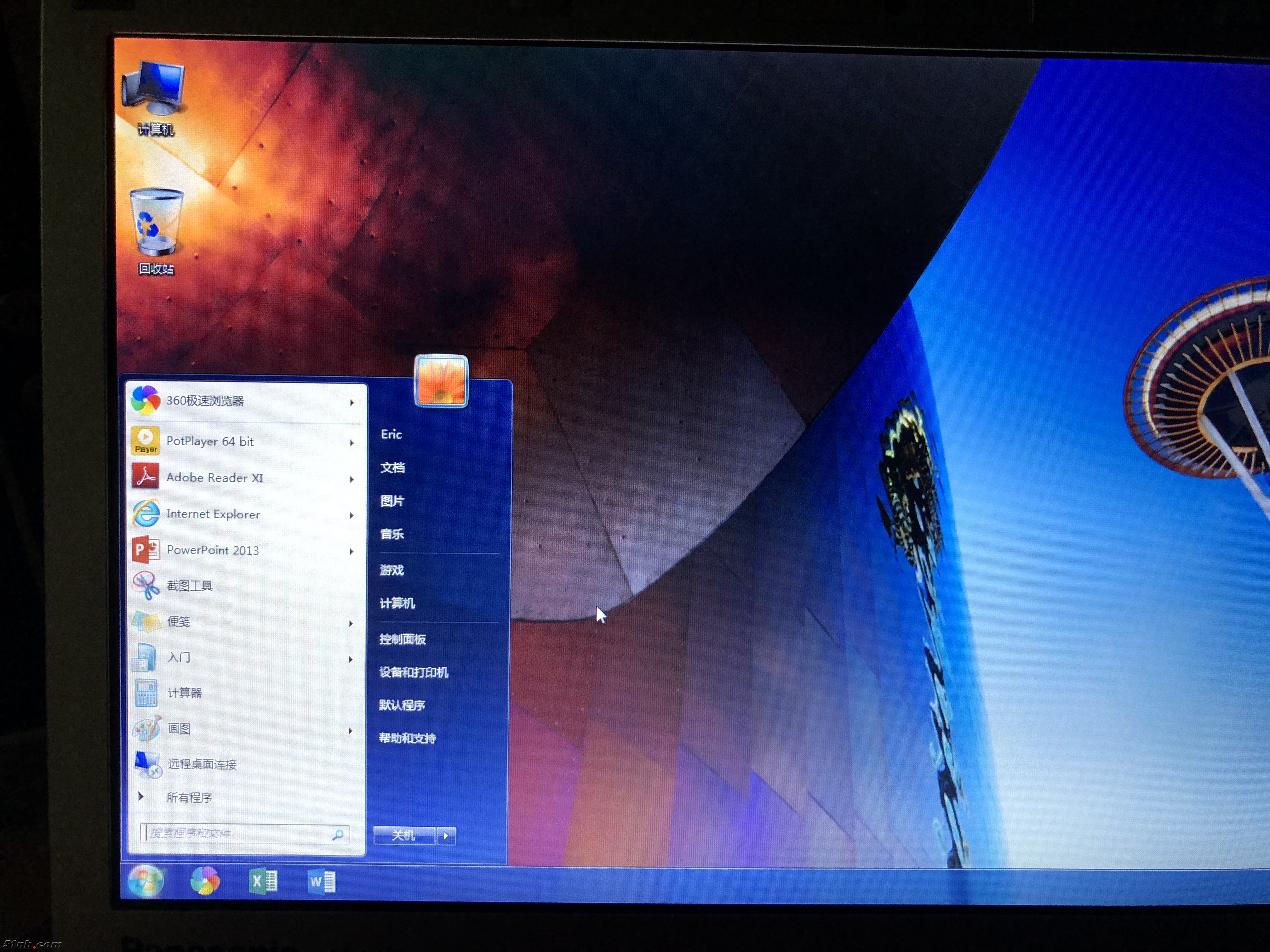Launch Snipping Tool (截图工具) in Start menu
Screen dimensions: 1270x952
click(x=190, y=586)
